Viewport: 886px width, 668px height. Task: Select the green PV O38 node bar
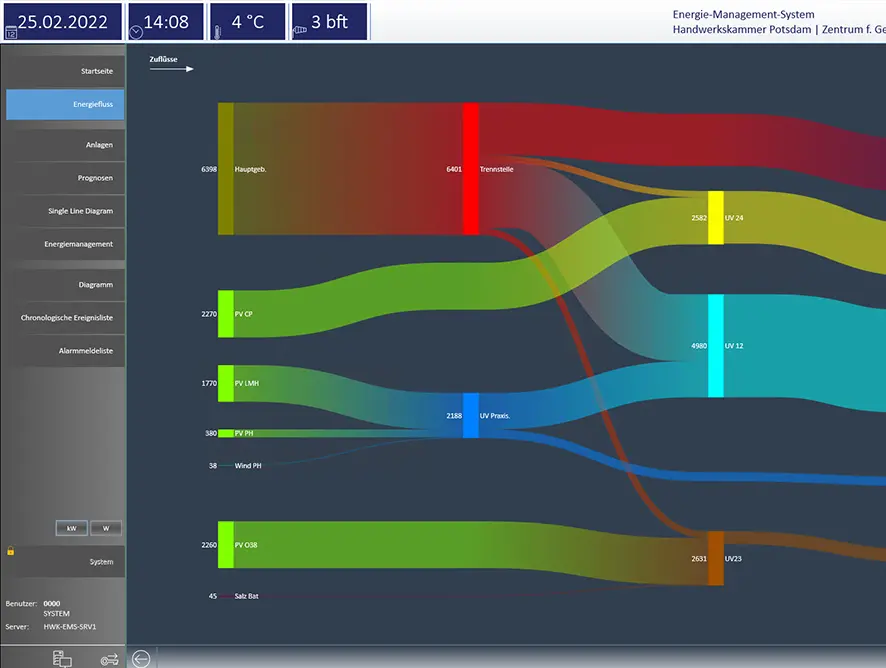click(226, 545)
